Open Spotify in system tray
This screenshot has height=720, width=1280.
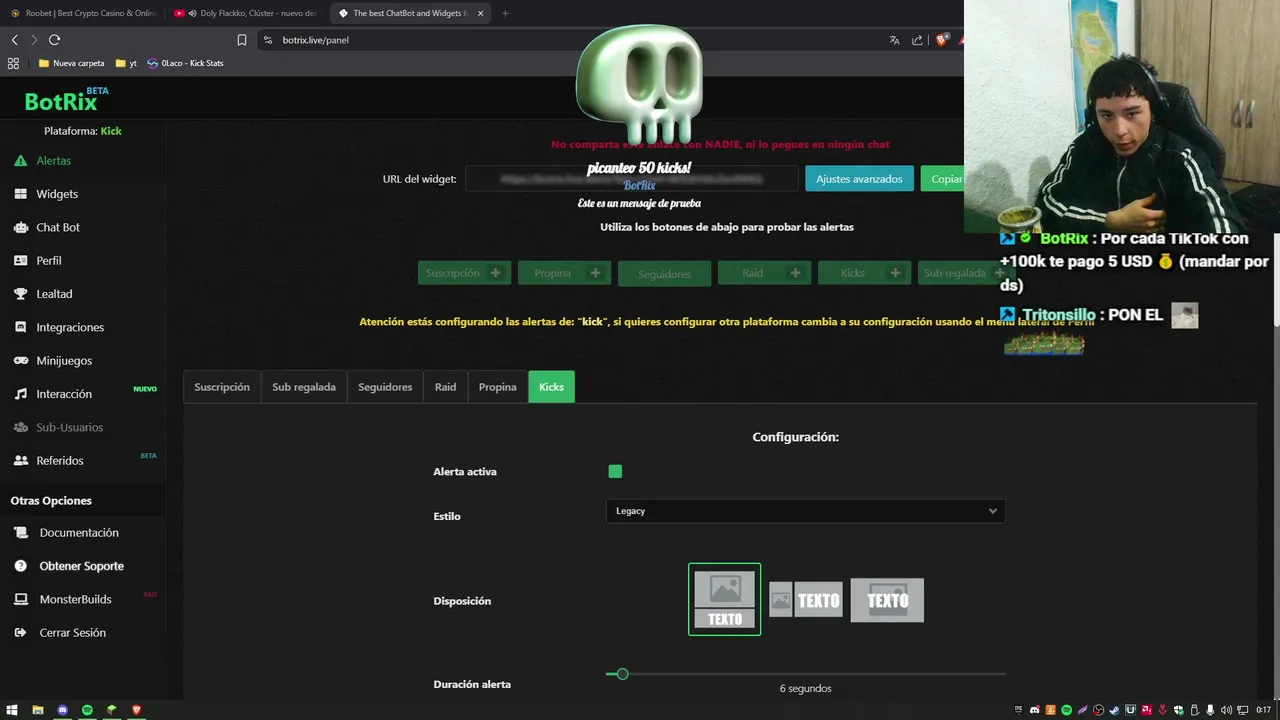tap(1066, 710)
